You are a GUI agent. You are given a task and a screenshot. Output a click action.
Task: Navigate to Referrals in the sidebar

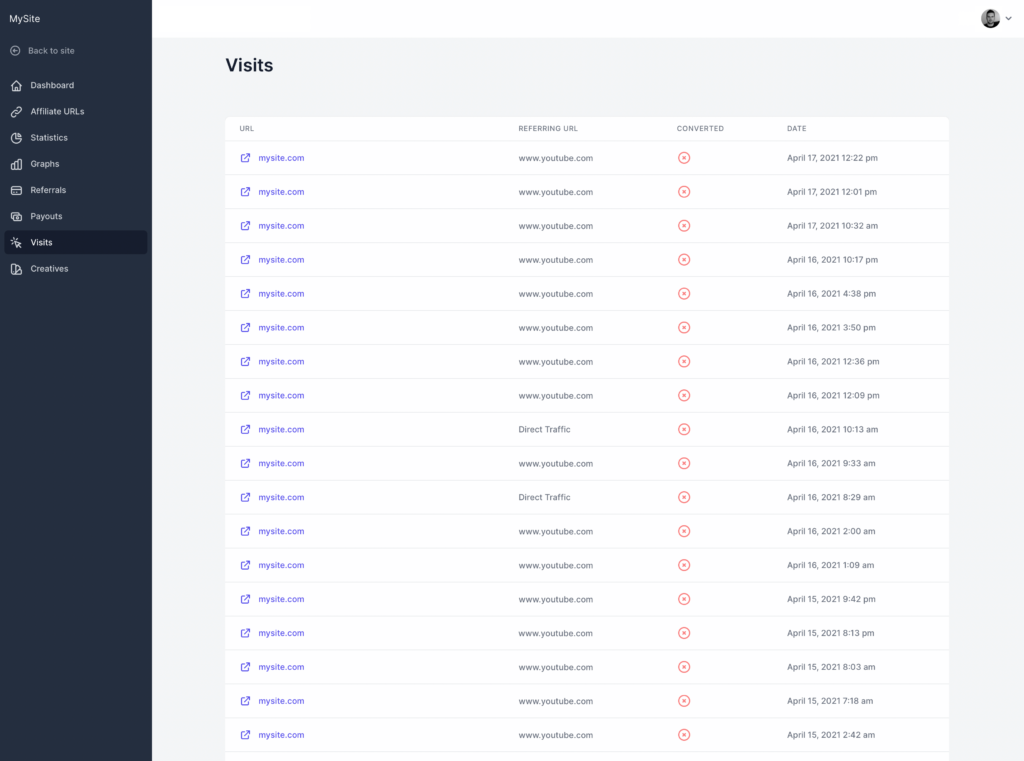(x=76, y=190)
